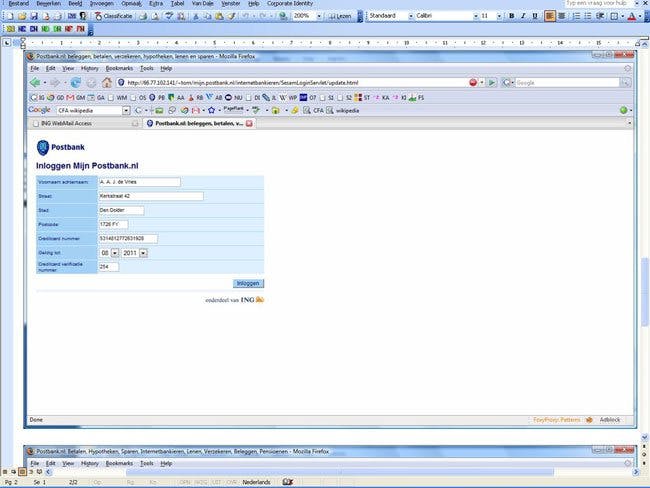Viewport: 650px width, 488px height.
Task: Click the Straat field 'Kerkstraat 42'
Action: 151,196
